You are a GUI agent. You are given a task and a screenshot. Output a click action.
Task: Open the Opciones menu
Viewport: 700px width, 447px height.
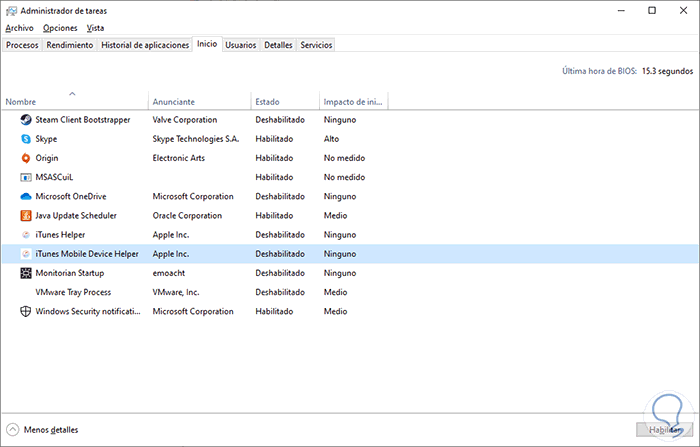[58, 28]
